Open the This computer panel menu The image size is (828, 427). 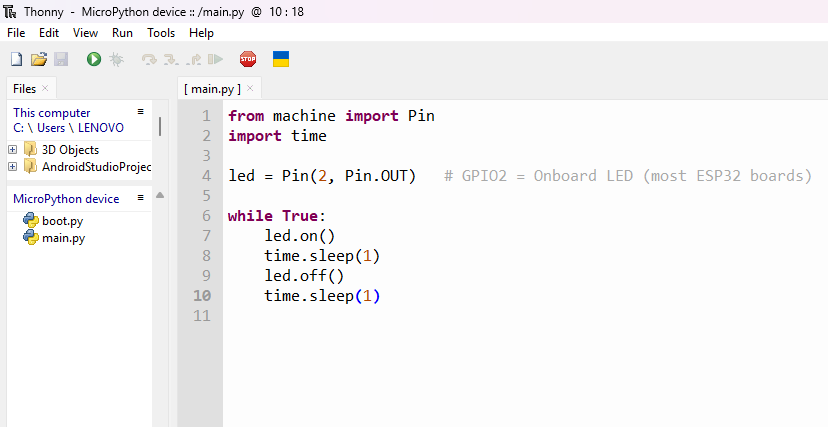pos(141,112)
